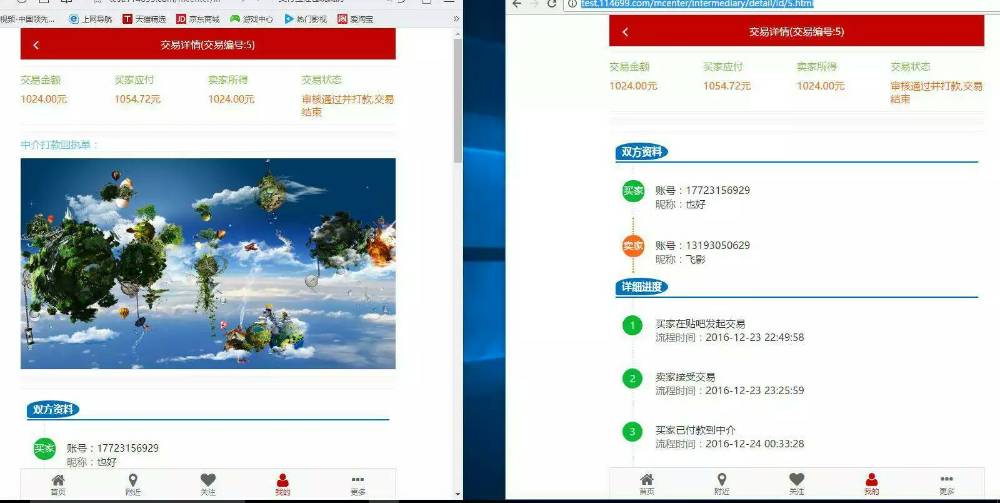1000x503 pixels.
Task: Open 更多 dots icon in right window
Action: 946,484
